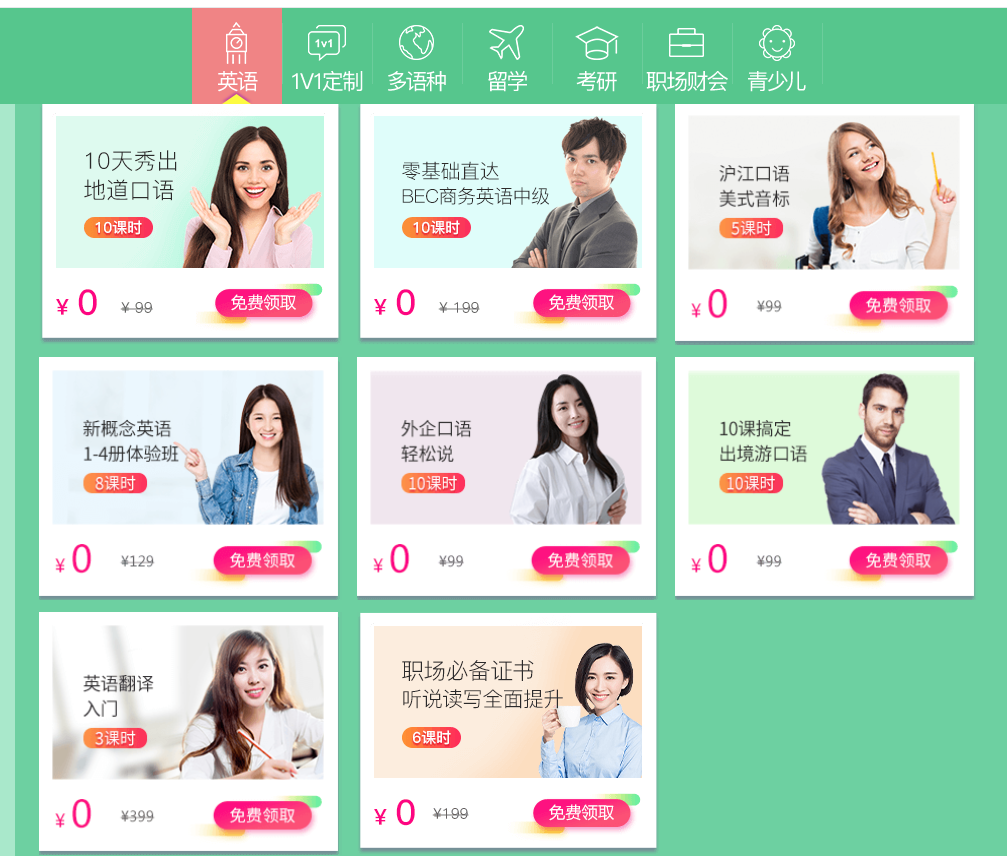Image resolution: width=1007 pixels, height=856 pixels.
Task: Get the free 英语翻译入门 course
Action: 263,816
